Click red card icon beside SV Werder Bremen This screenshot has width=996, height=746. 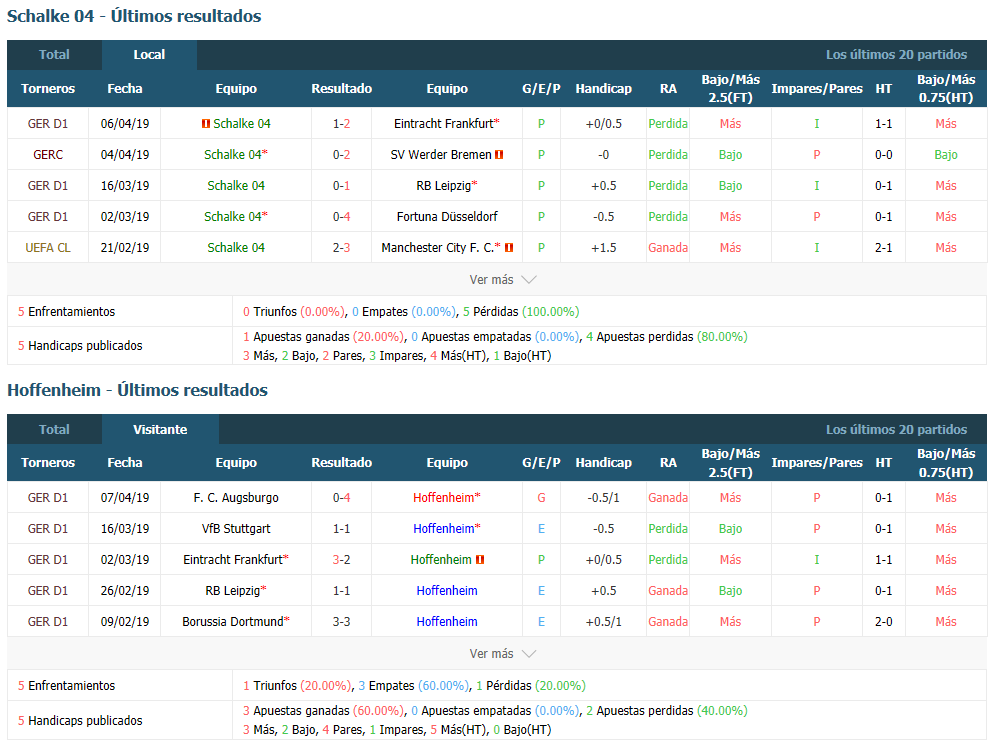499,154
